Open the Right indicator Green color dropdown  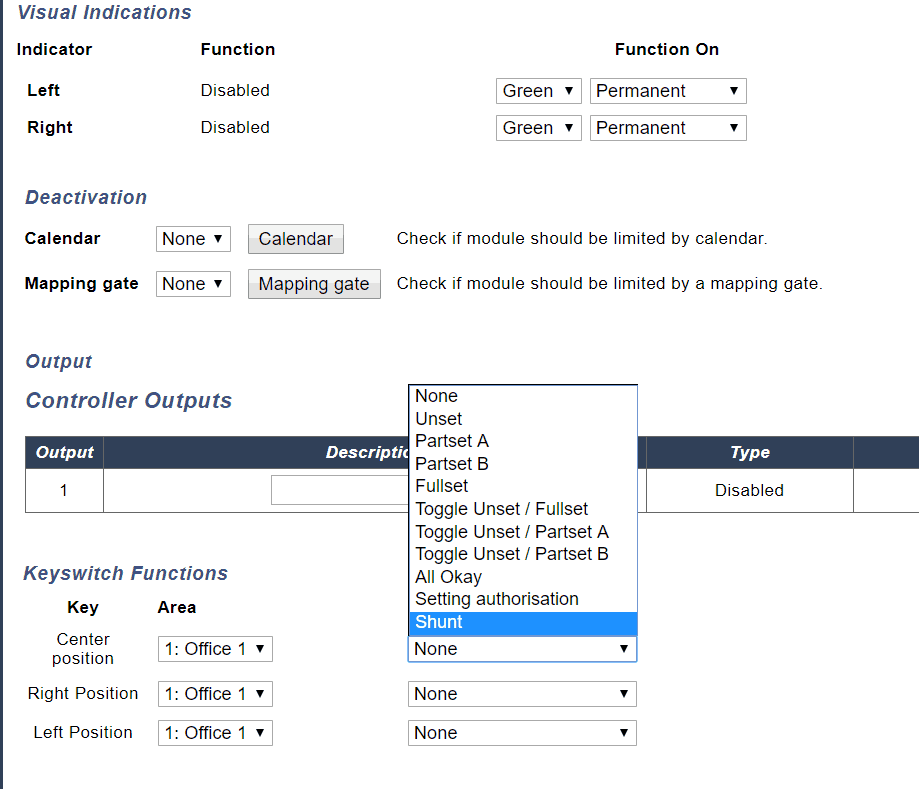(538, 127)
